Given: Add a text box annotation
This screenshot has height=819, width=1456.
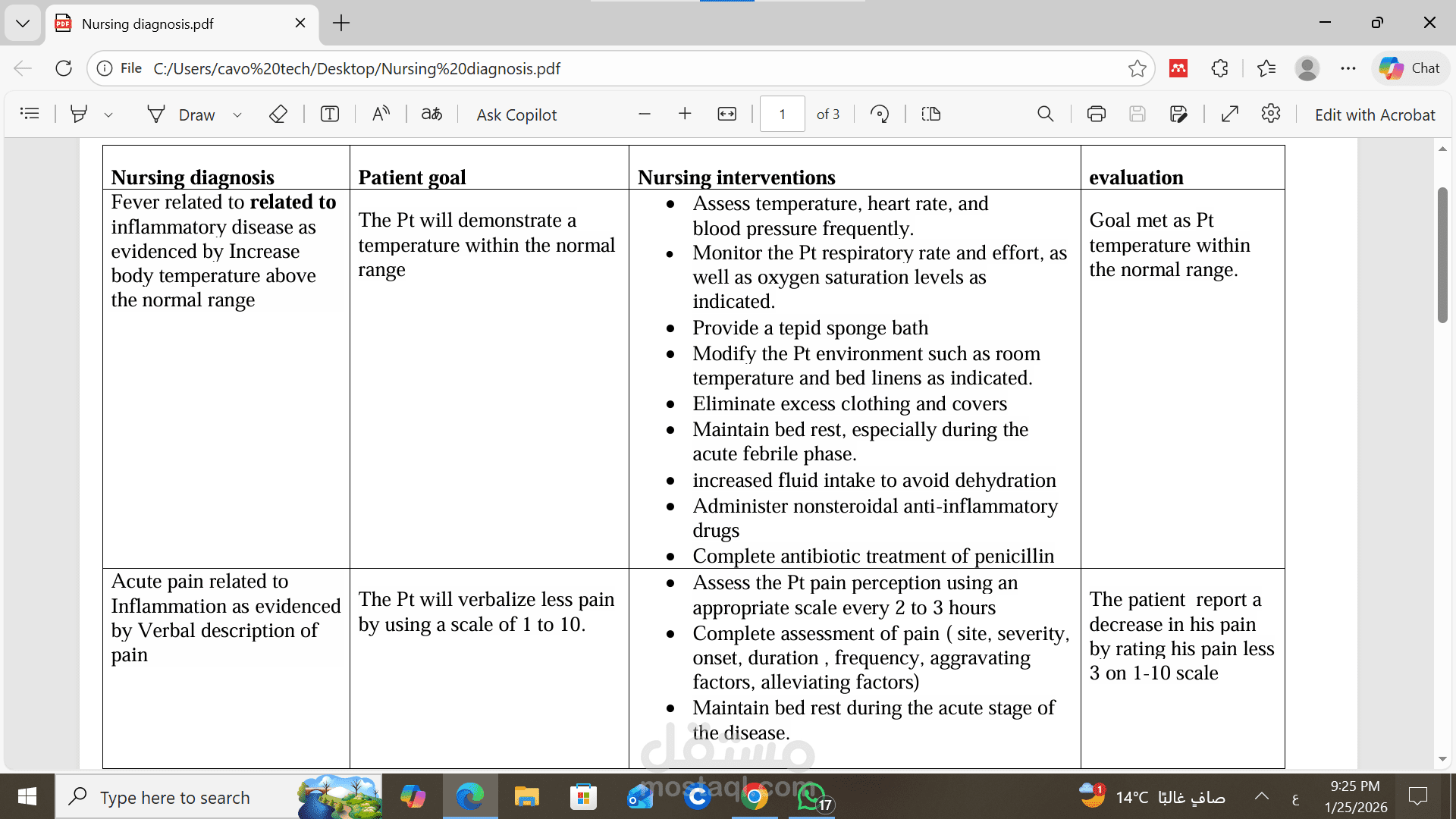Looking at the screenshot, I should 330,114.
